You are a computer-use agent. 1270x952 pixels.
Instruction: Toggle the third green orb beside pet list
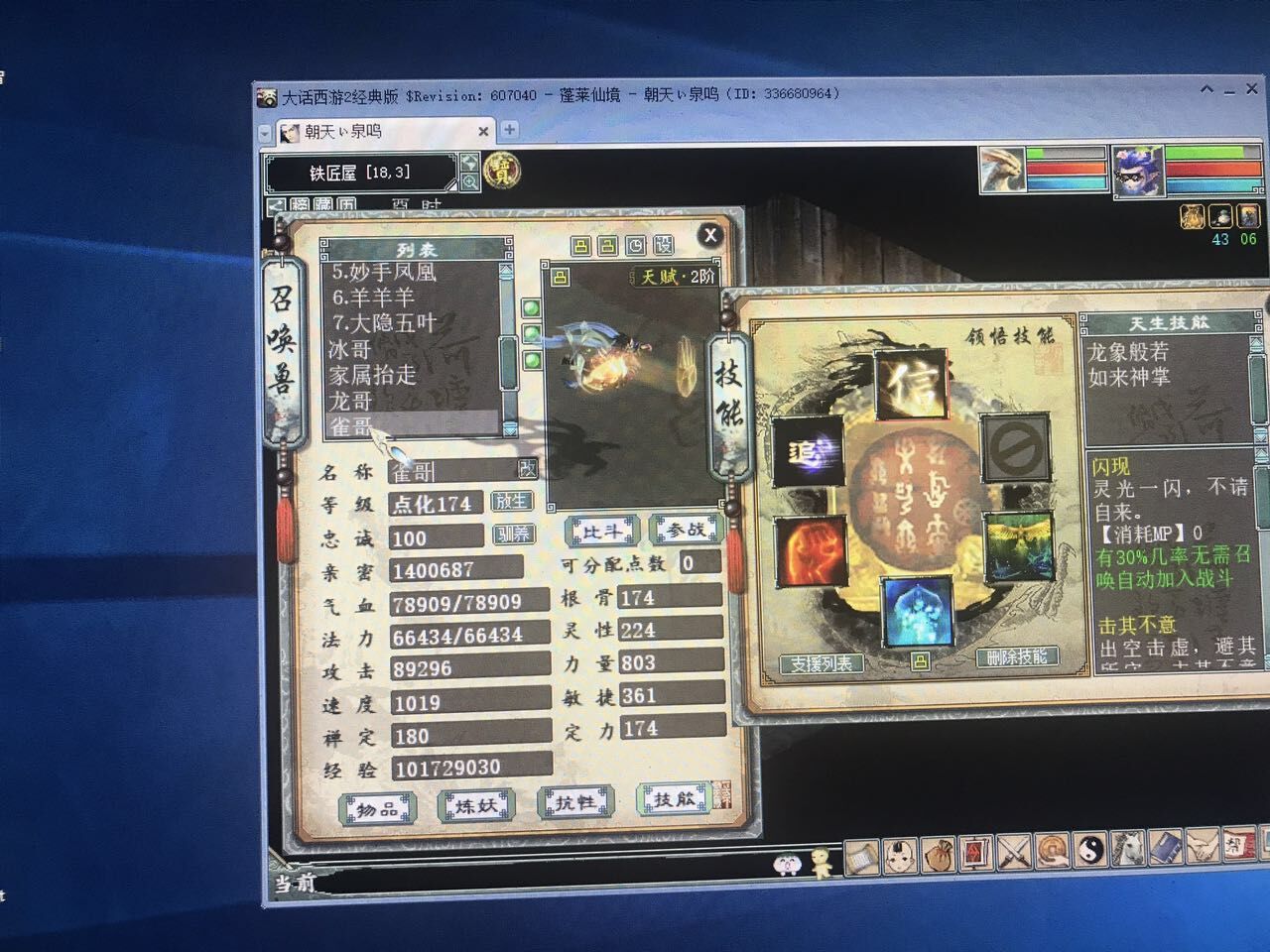(532, 359)
